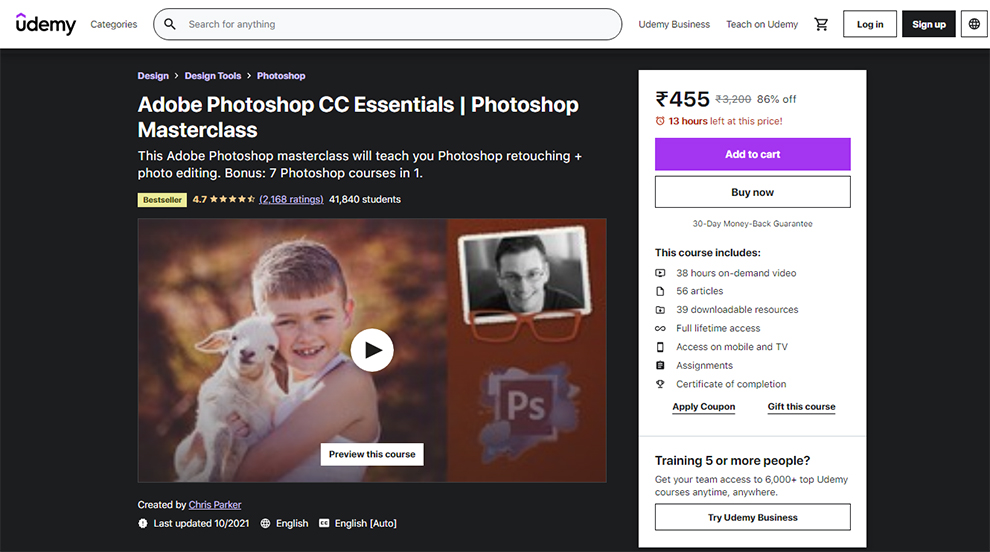
Task: Click the 41,840 students text
Action: point(365,199)
